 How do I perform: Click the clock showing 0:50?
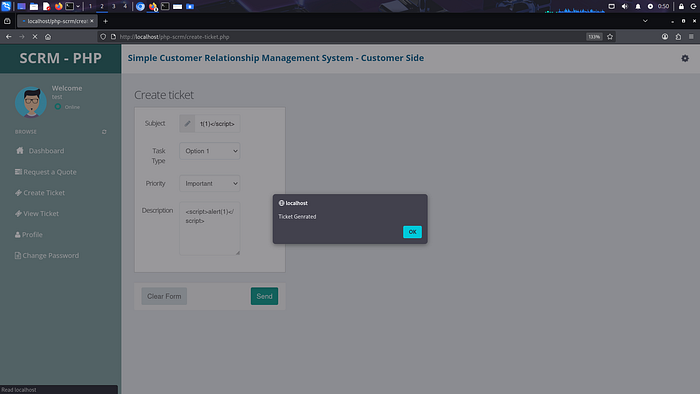pos(663,6)
